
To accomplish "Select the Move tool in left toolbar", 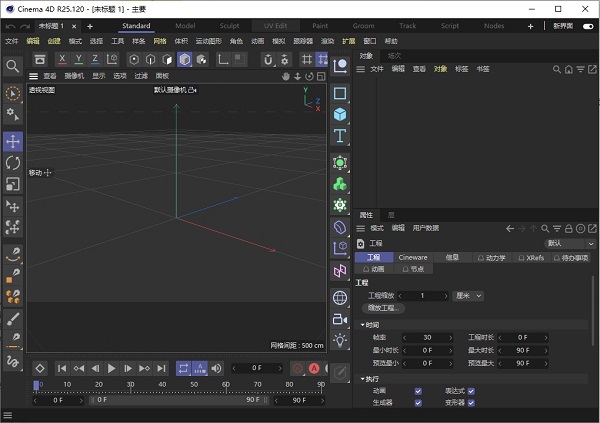I will (13, 142).
